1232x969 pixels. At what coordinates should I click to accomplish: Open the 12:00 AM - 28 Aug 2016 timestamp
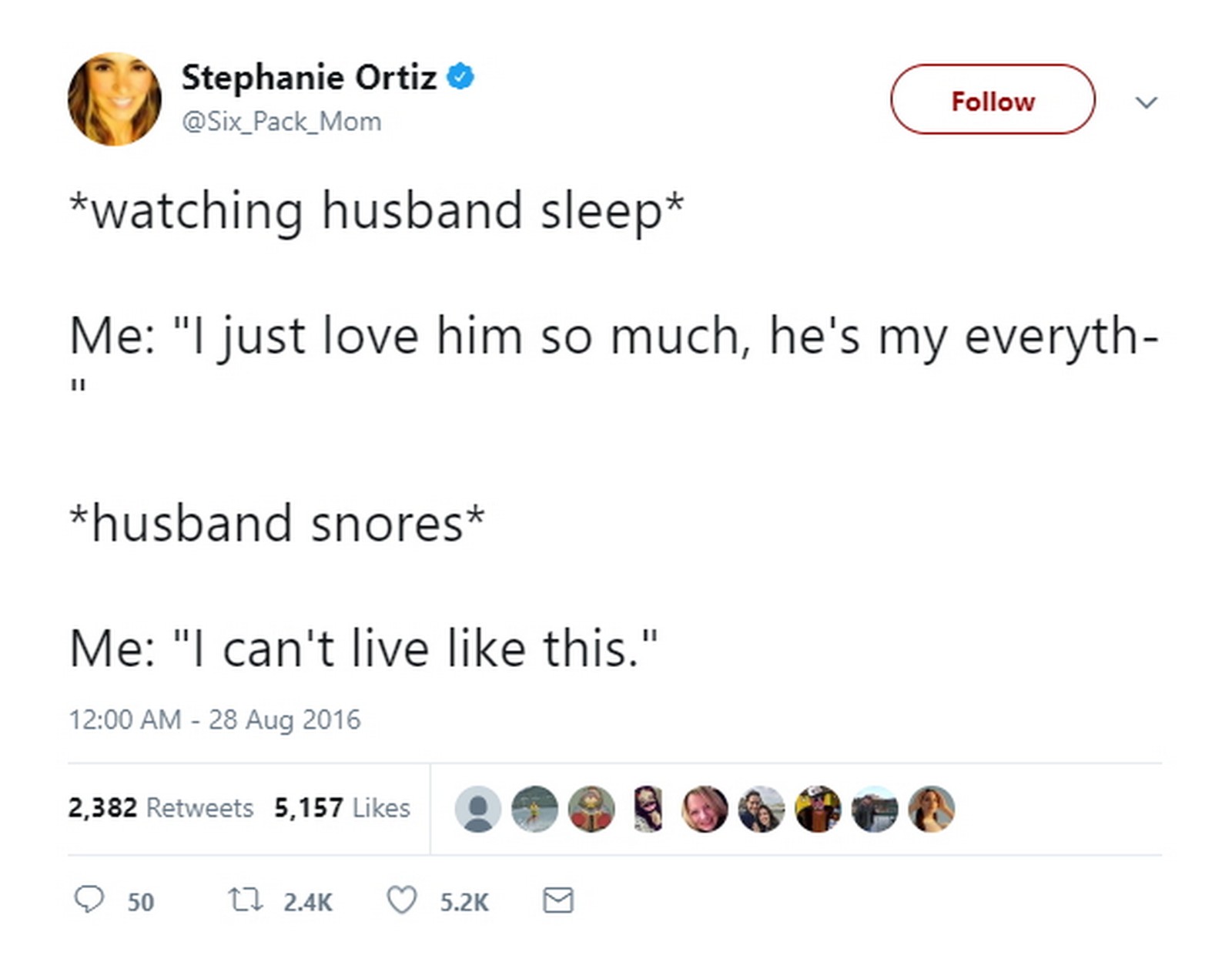[214, 719]
